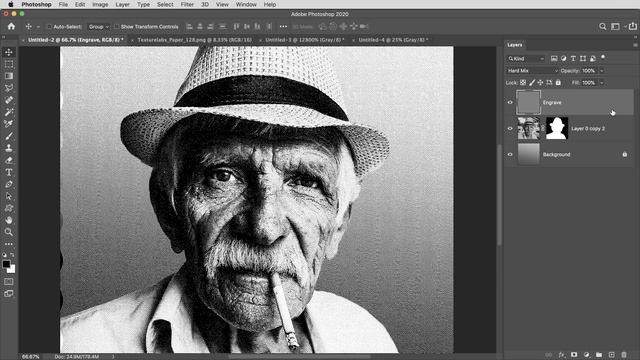Enable Show Transform Controls checkbox
640x360 pixels.
(x=117, y=27)
